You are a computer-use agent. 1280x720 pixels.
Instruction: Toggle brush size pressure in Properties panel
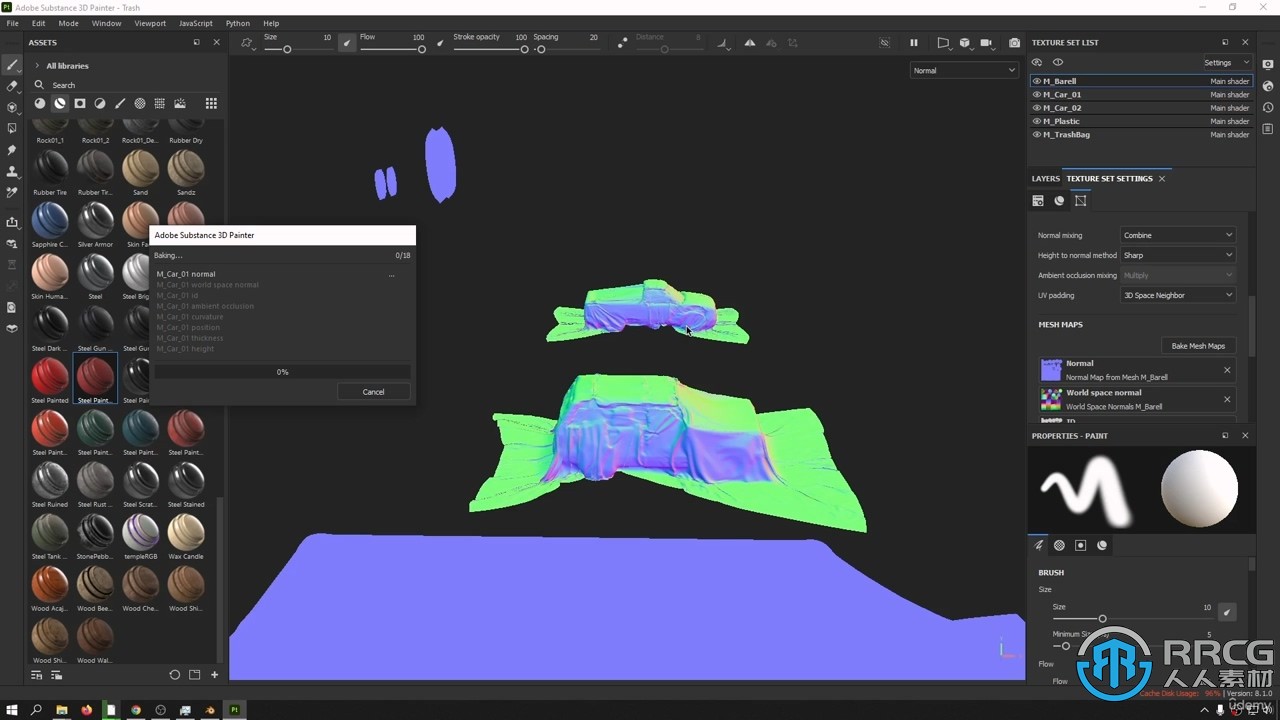1227,612
